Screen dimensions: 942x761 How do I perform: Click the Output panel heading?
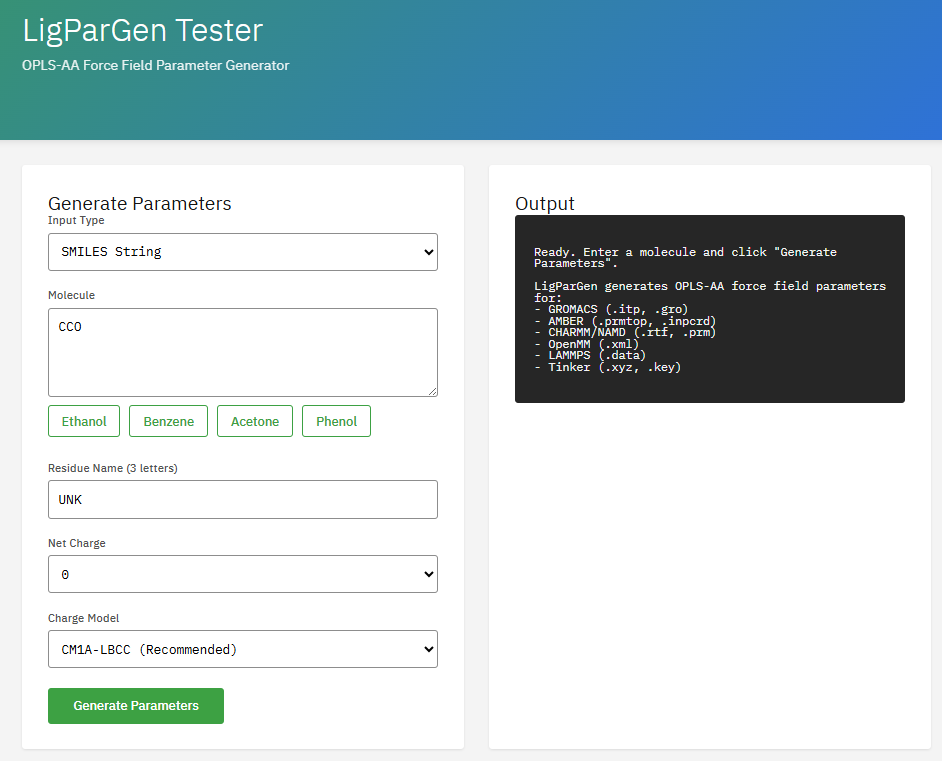point(545,204)
